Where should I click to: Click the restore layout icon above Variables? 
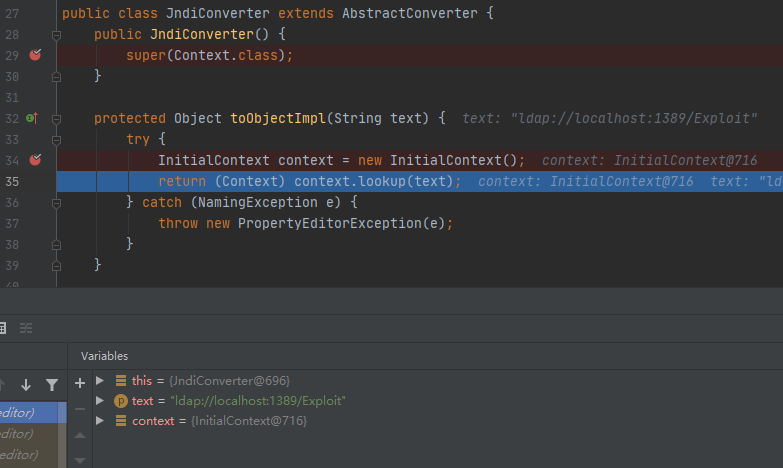pos(26,328)
